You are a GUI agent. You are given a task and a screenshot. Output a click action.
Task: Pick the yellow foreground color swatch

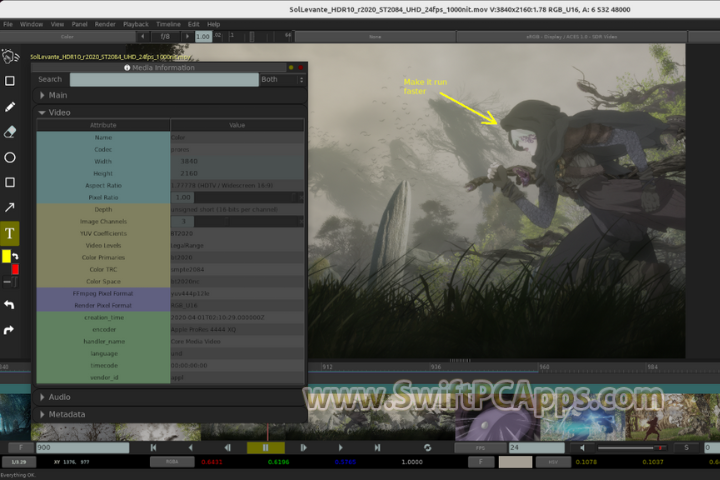coord(6,256)
